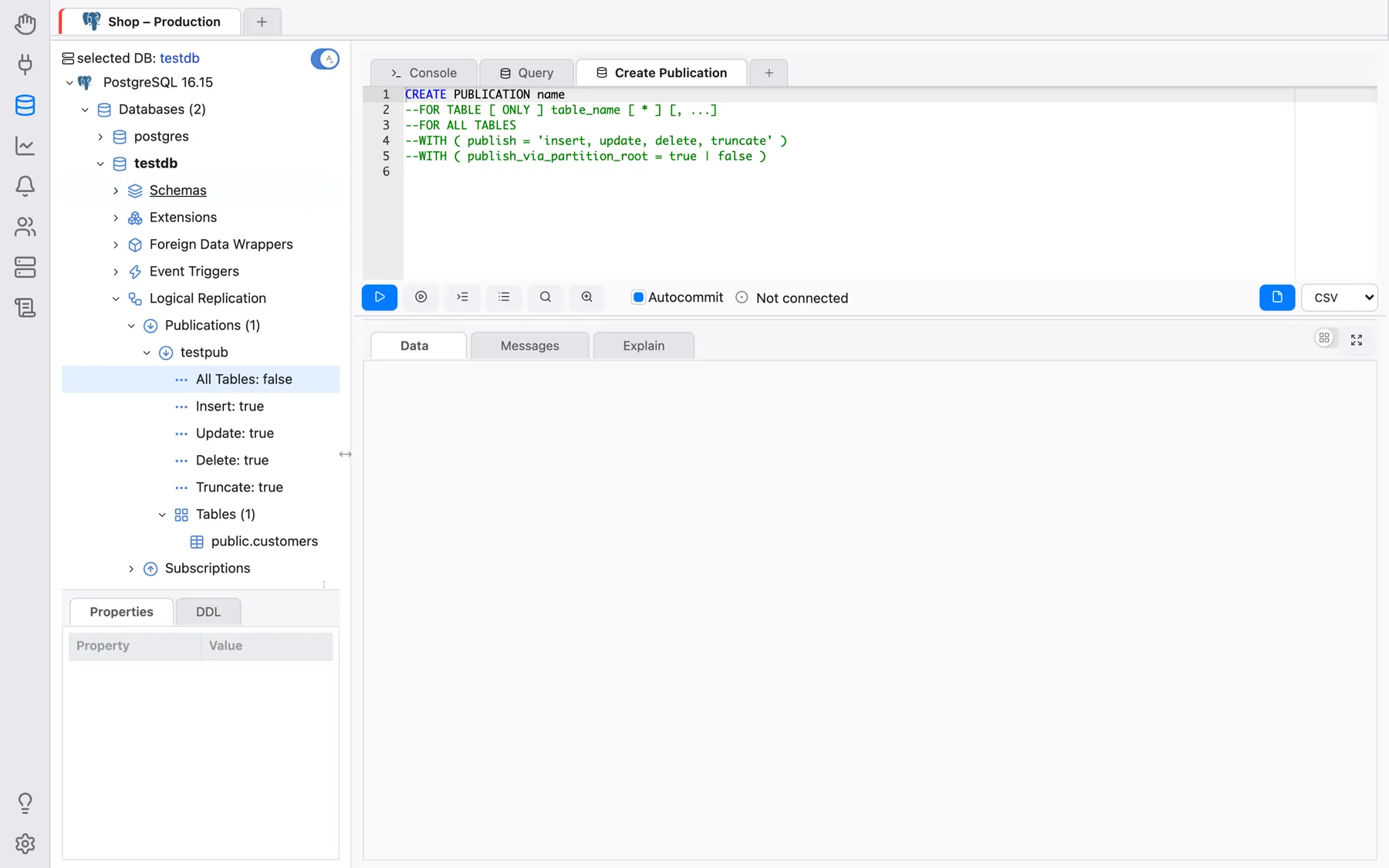Add a new connection tab

(262, 22)
